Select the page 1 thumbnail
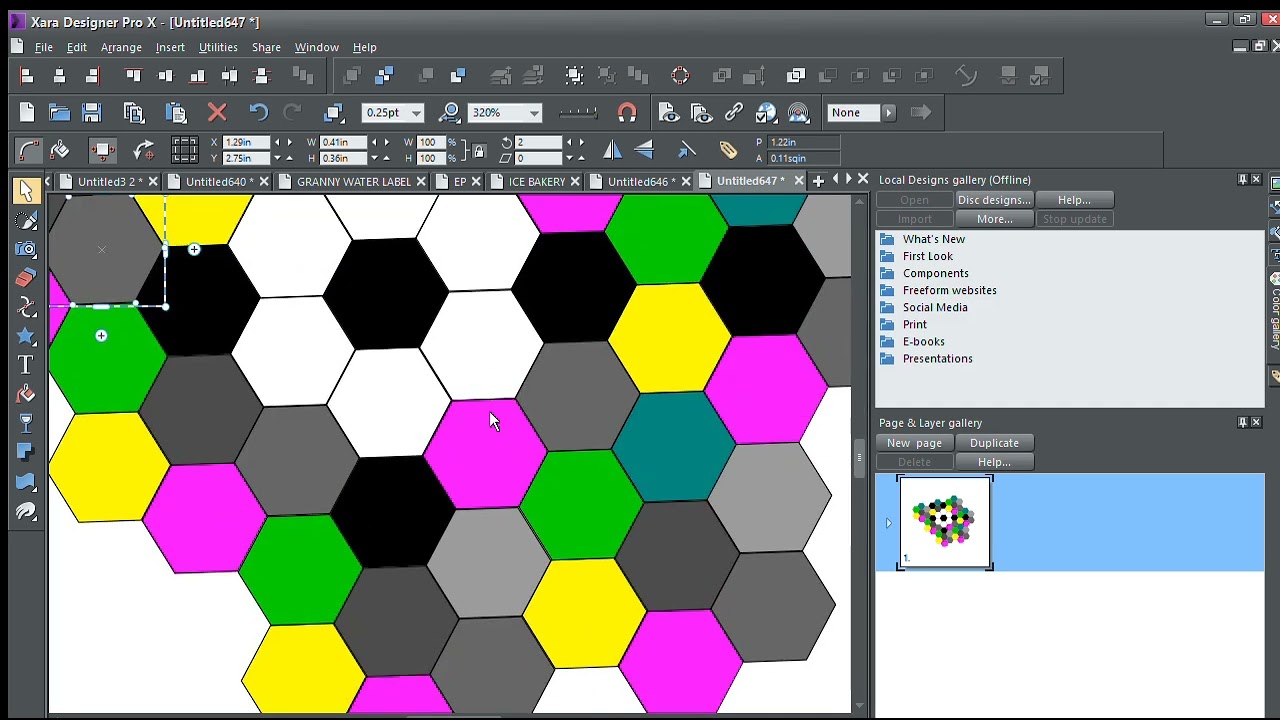The height and width of the screenshot is (720, 1280). 944,523
